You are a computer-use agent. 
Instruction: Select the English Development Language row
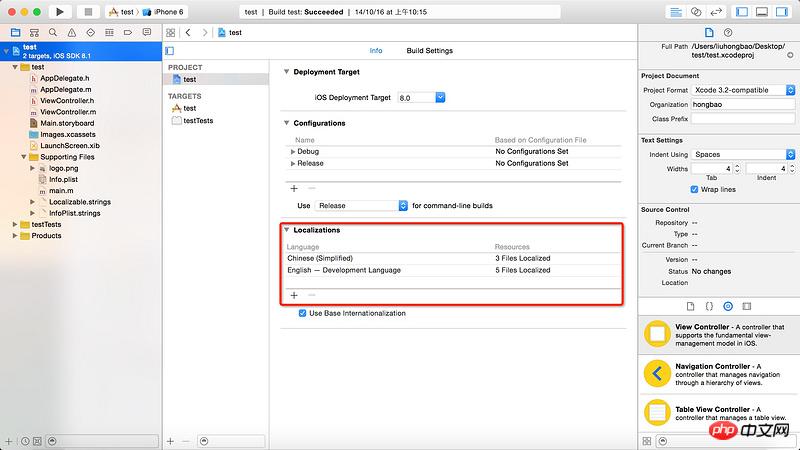(453, 270)
